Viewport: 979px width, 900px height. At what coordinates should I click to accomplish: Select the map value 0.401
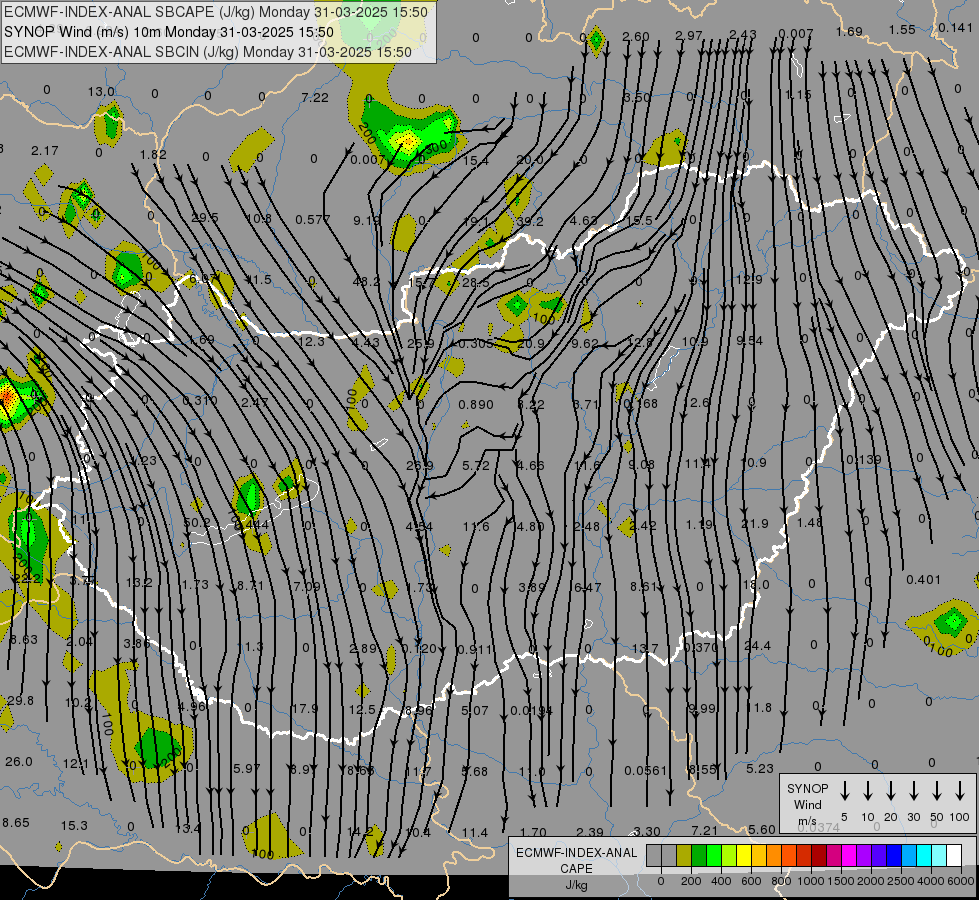[x=923, y=580]
